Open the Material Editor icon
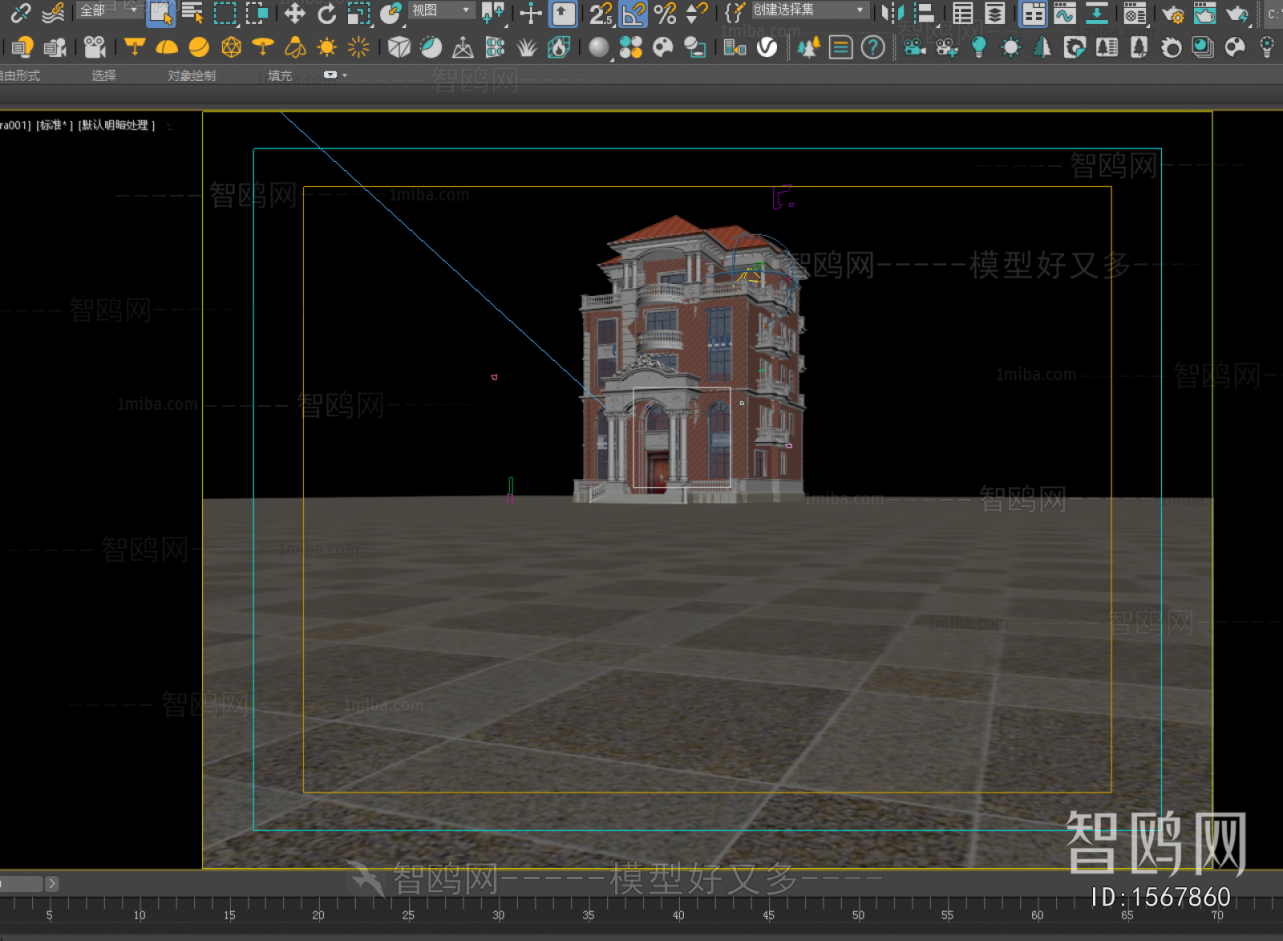Screen dimensions: 1283x941 (x=1135, y=12)
